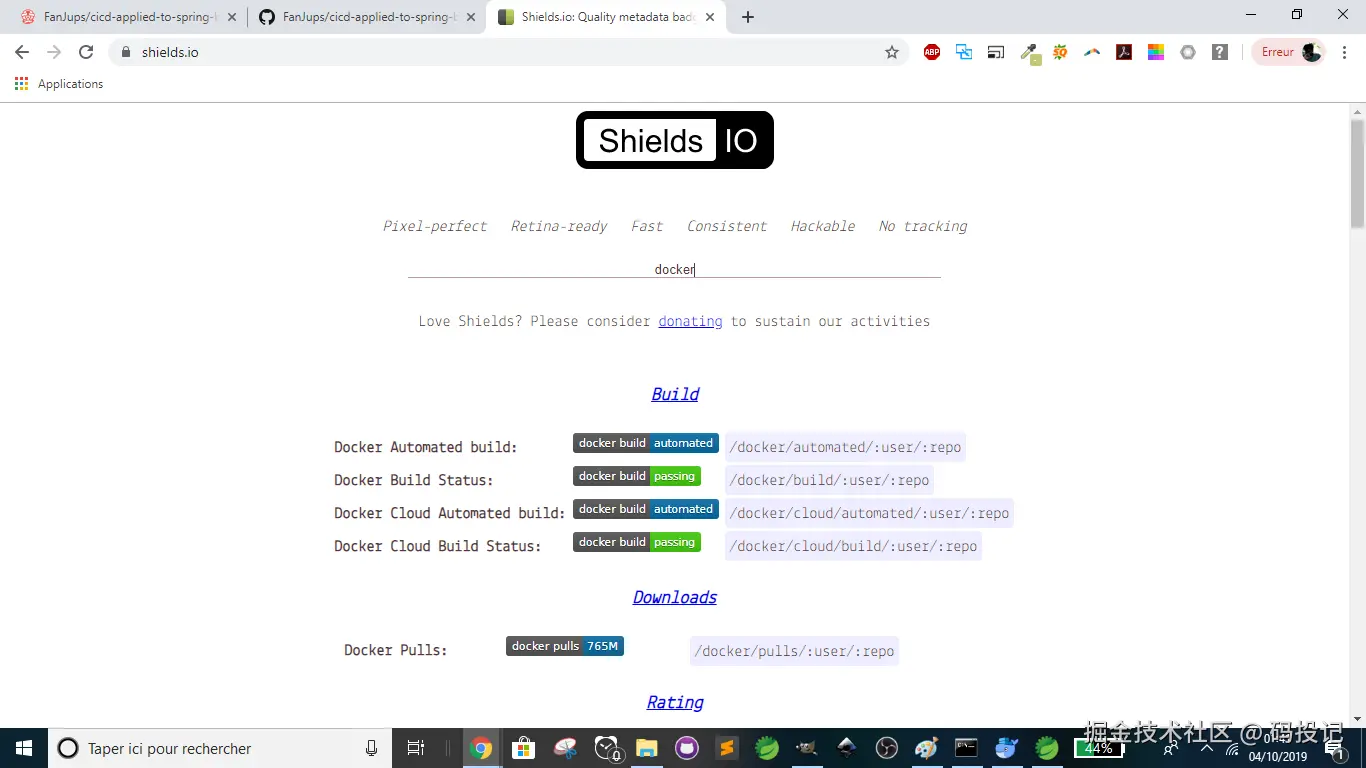The height and width of the screenshot is (768, 1366).
Task: Open Sublime Text from the taskbar
Action: click(727, 748)
